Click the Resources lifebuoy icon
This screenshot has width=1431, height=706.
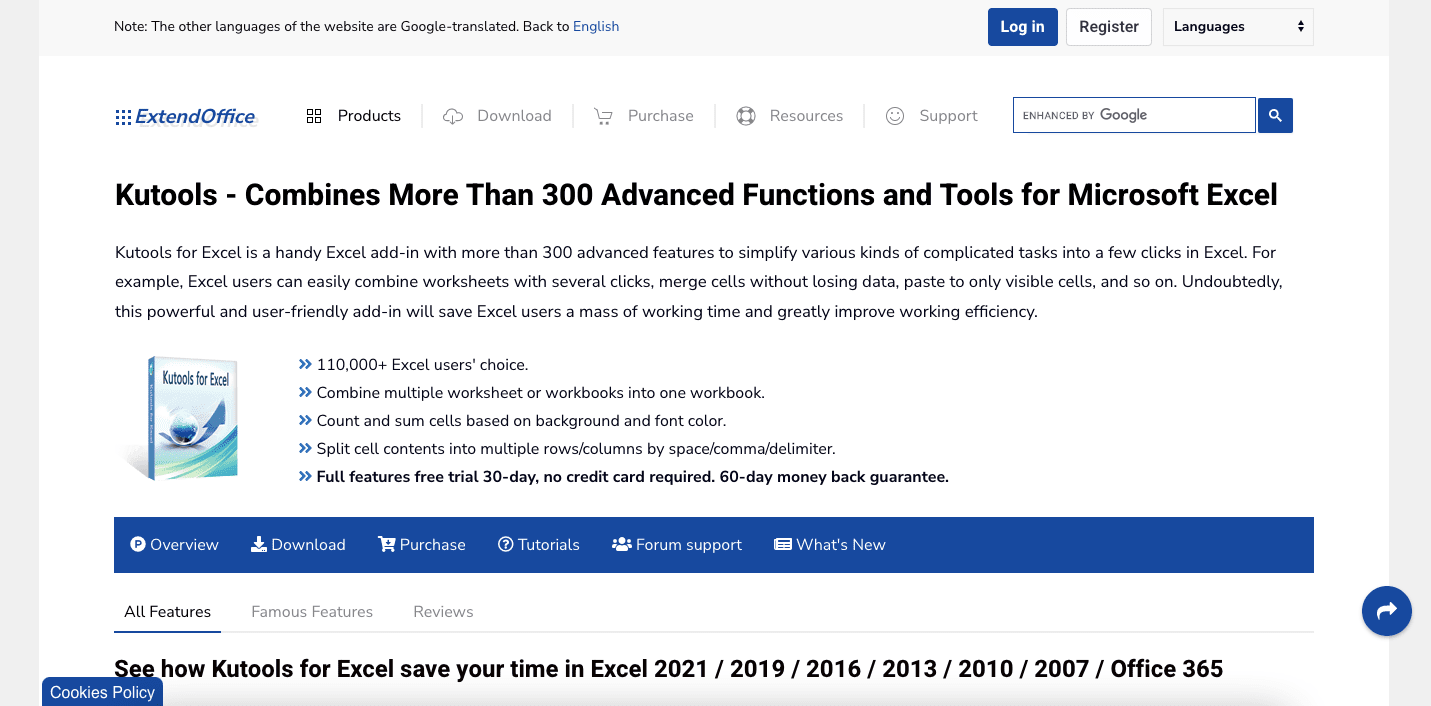[x=745, y=116]
